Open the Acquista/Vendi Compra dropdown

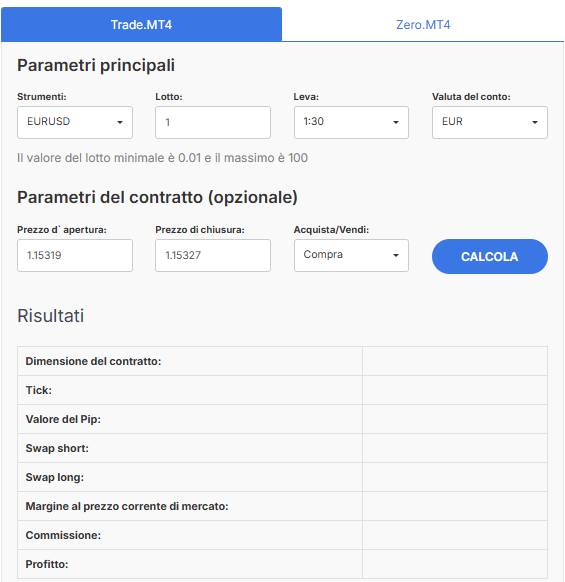[x=351, y=255]
